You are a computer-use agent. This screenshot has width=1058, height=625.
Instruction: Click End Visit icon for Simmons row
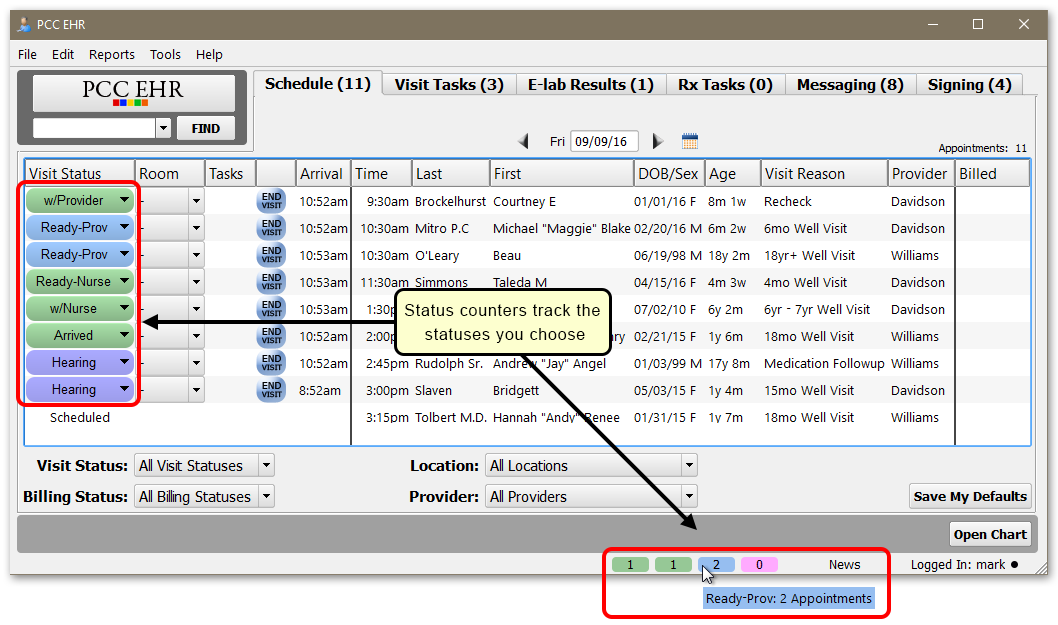(x=271, y=282)
